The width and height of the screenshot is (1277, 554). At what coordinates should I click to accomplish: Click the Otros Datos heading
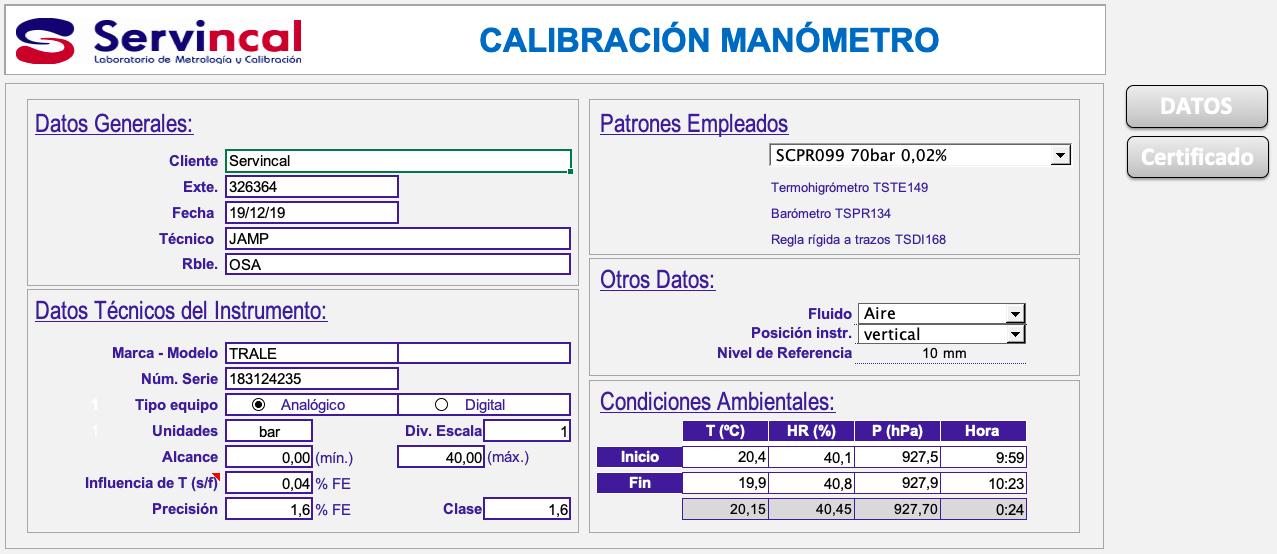[657, 280]
